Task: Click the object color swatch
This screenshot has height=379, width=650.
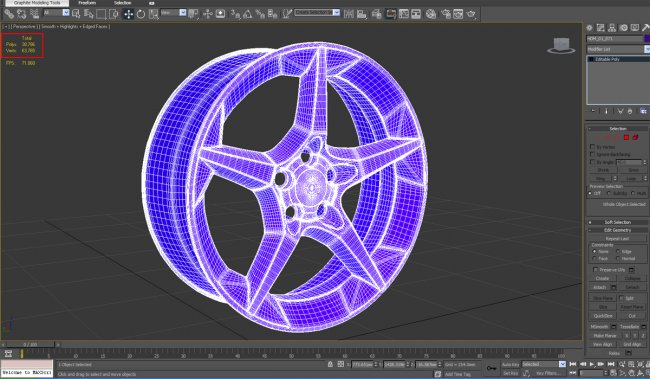Action: tap(647, 39)
